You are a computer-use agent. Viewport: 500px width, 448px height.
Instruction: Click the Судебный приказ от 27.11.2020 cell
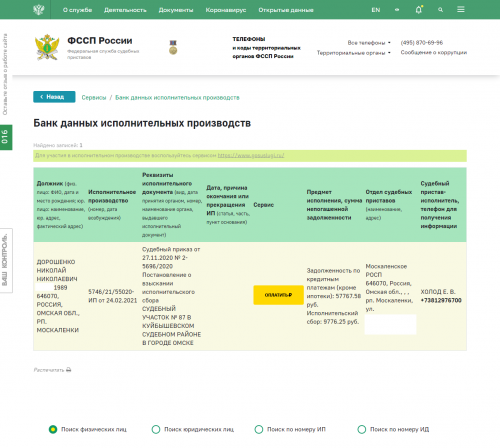(x=171, y=296)
